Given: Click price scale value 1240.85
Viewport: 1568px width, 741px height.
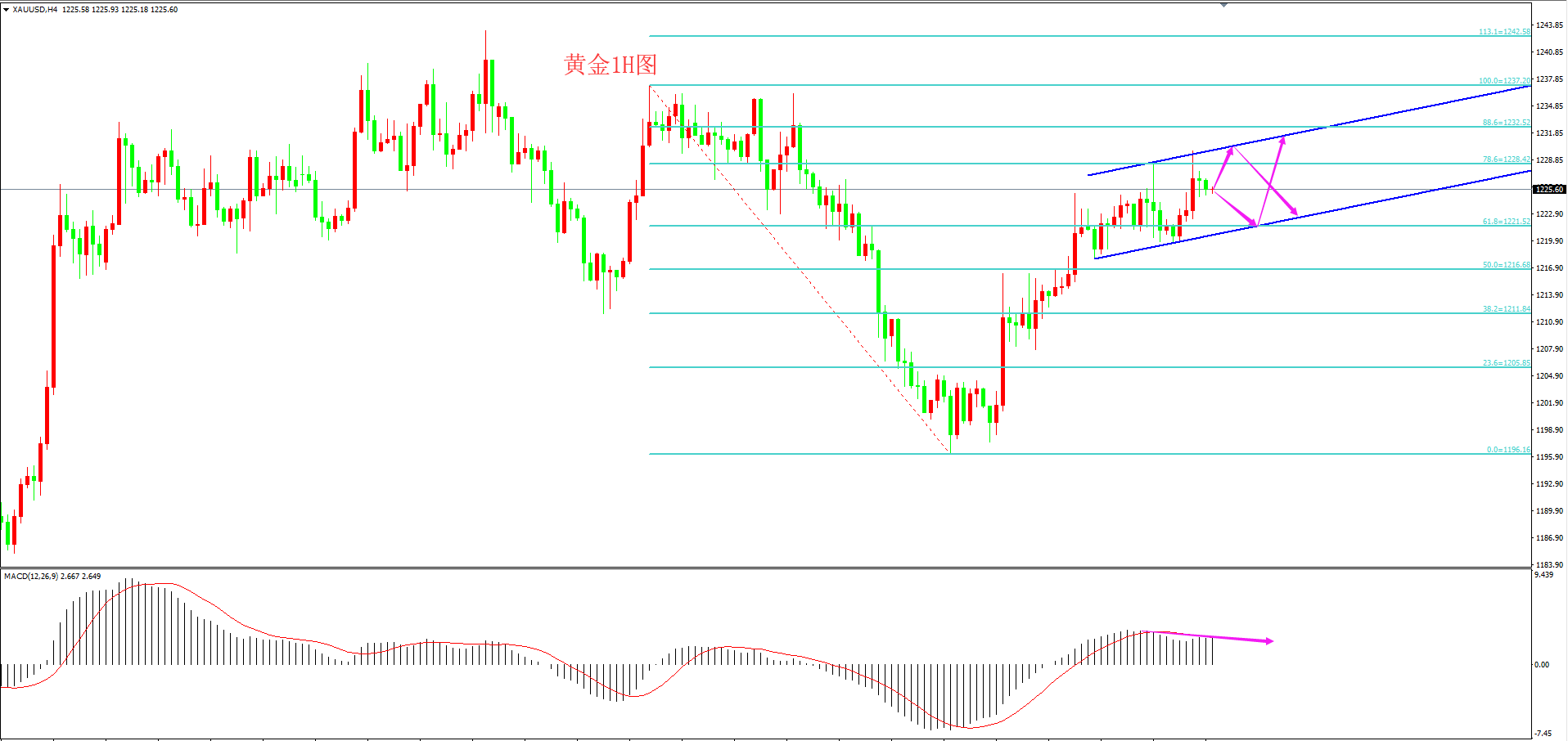Looking at the screenshot, I should click(1549, 52).
